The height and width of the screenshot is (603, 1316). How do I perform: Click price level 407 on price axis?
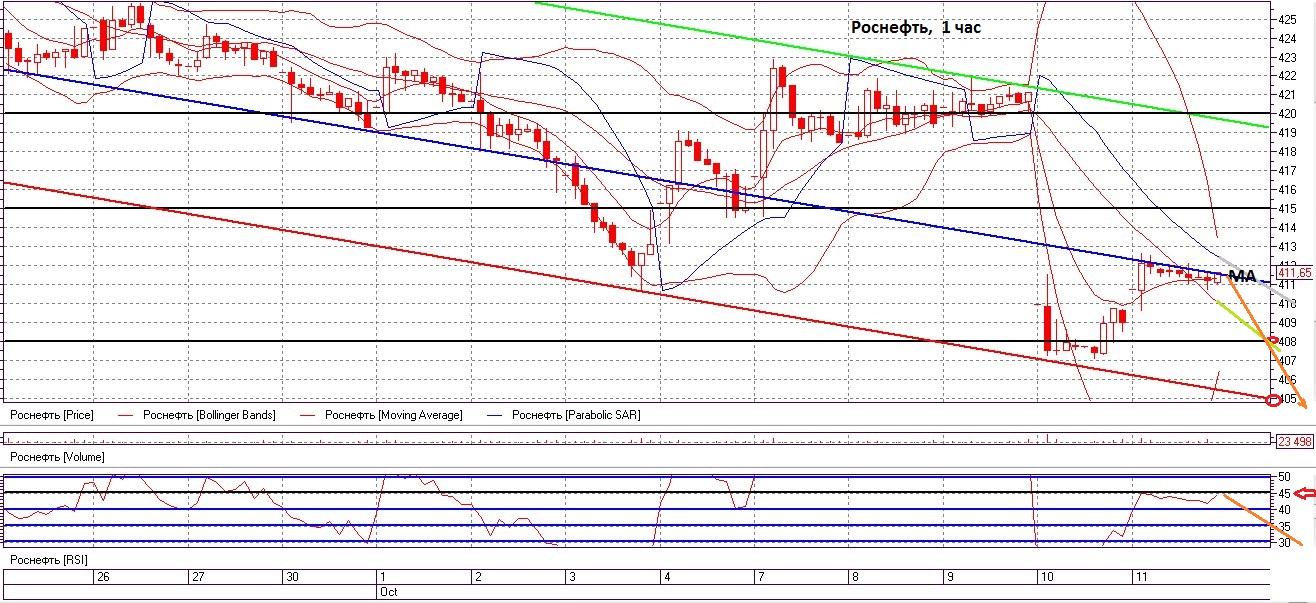(1288, 360)
